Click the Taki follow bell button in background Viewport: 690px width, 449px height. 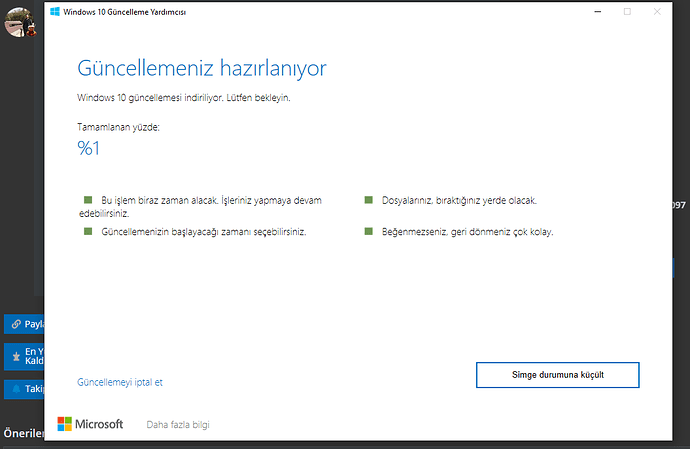click(24, 389)
